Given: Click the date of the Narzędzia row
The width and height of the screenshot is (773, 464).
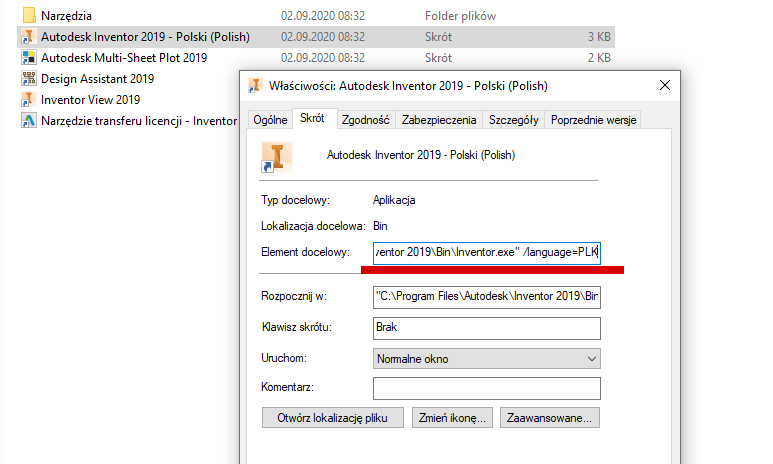Looking at the screenshot, I should coord(323,16).
